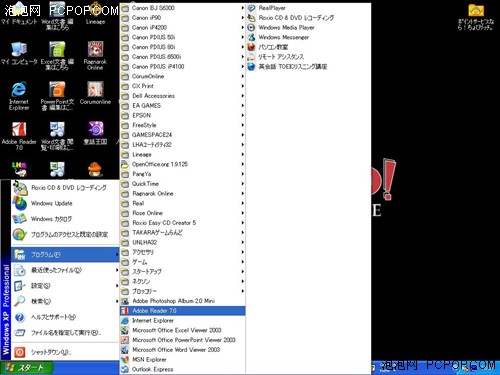Open Internet Explorer desktop icon
This screenshot has width=500, height=375.
tap(19, 96)
